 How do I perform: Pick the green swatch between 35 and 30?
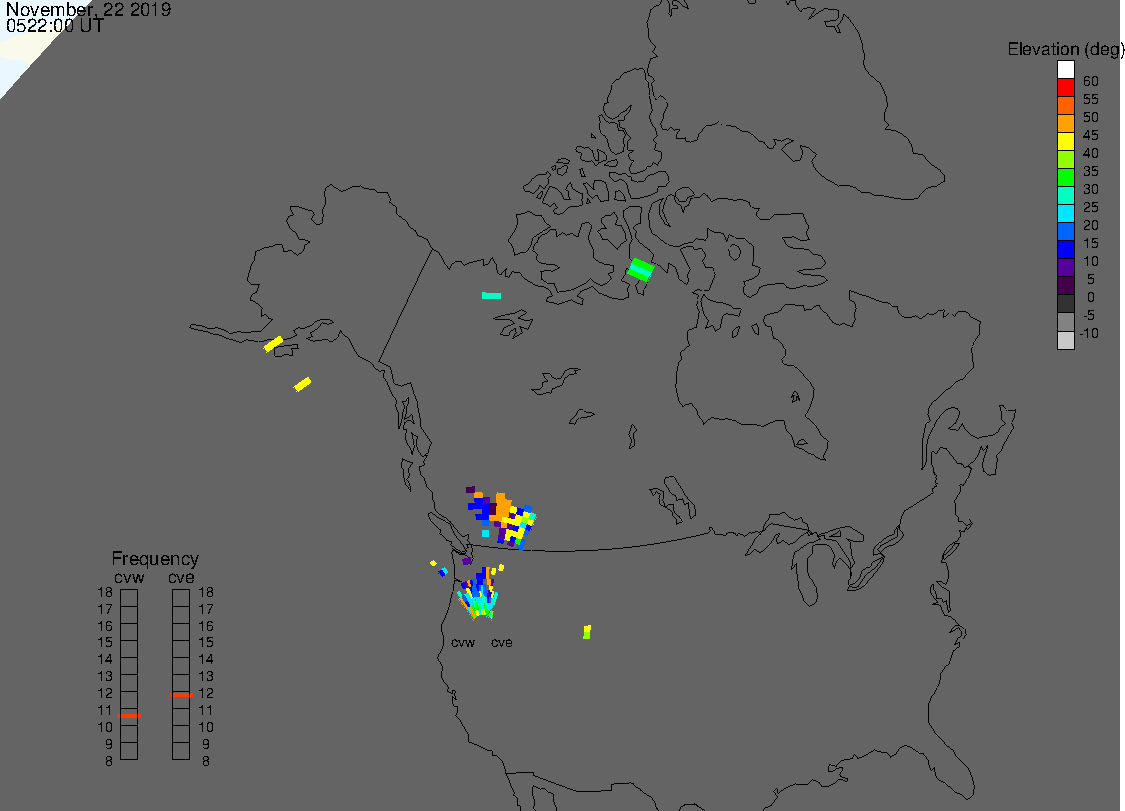[x=1065, y=177]
